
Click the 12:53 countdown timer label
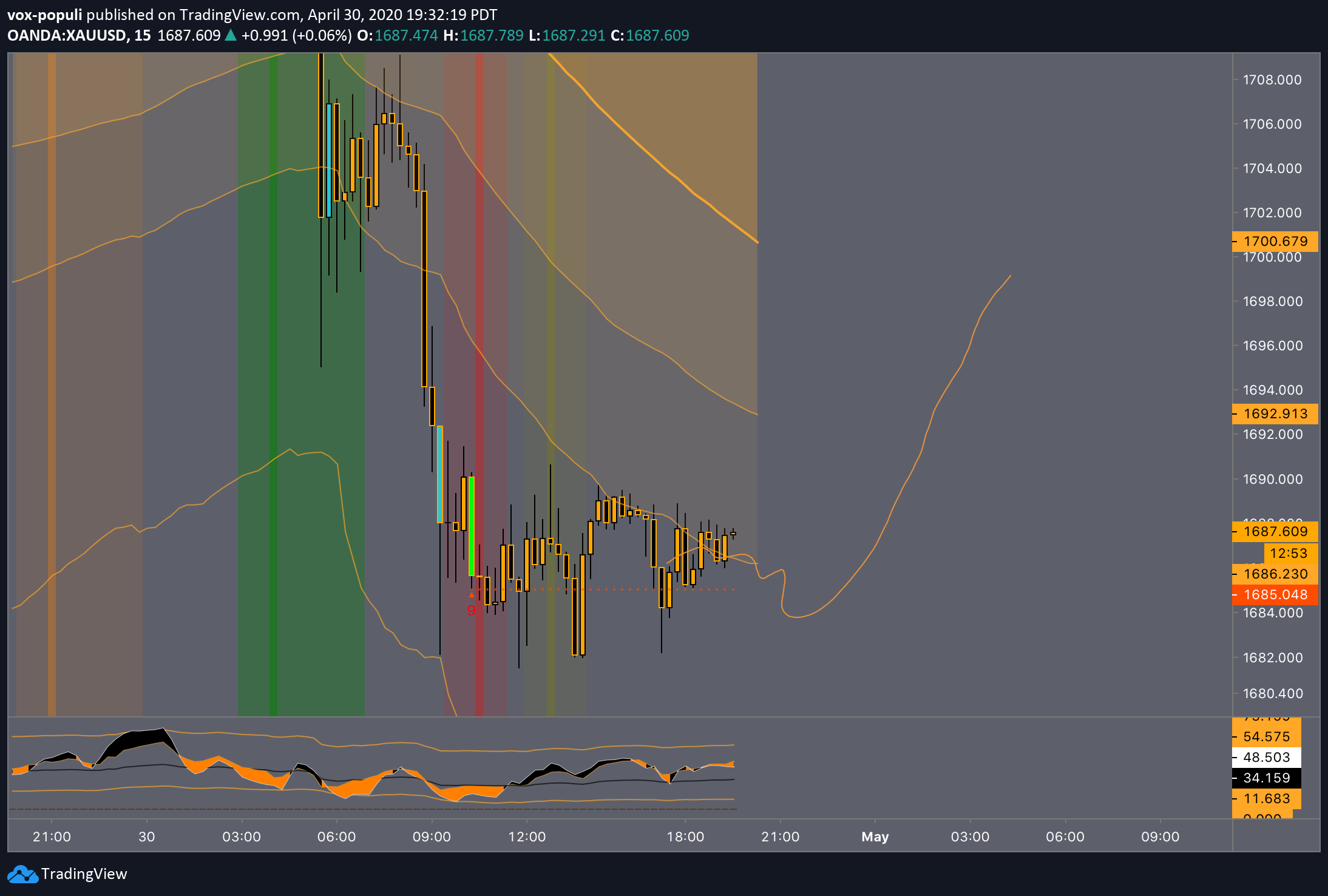click(x=1290, y=553)
